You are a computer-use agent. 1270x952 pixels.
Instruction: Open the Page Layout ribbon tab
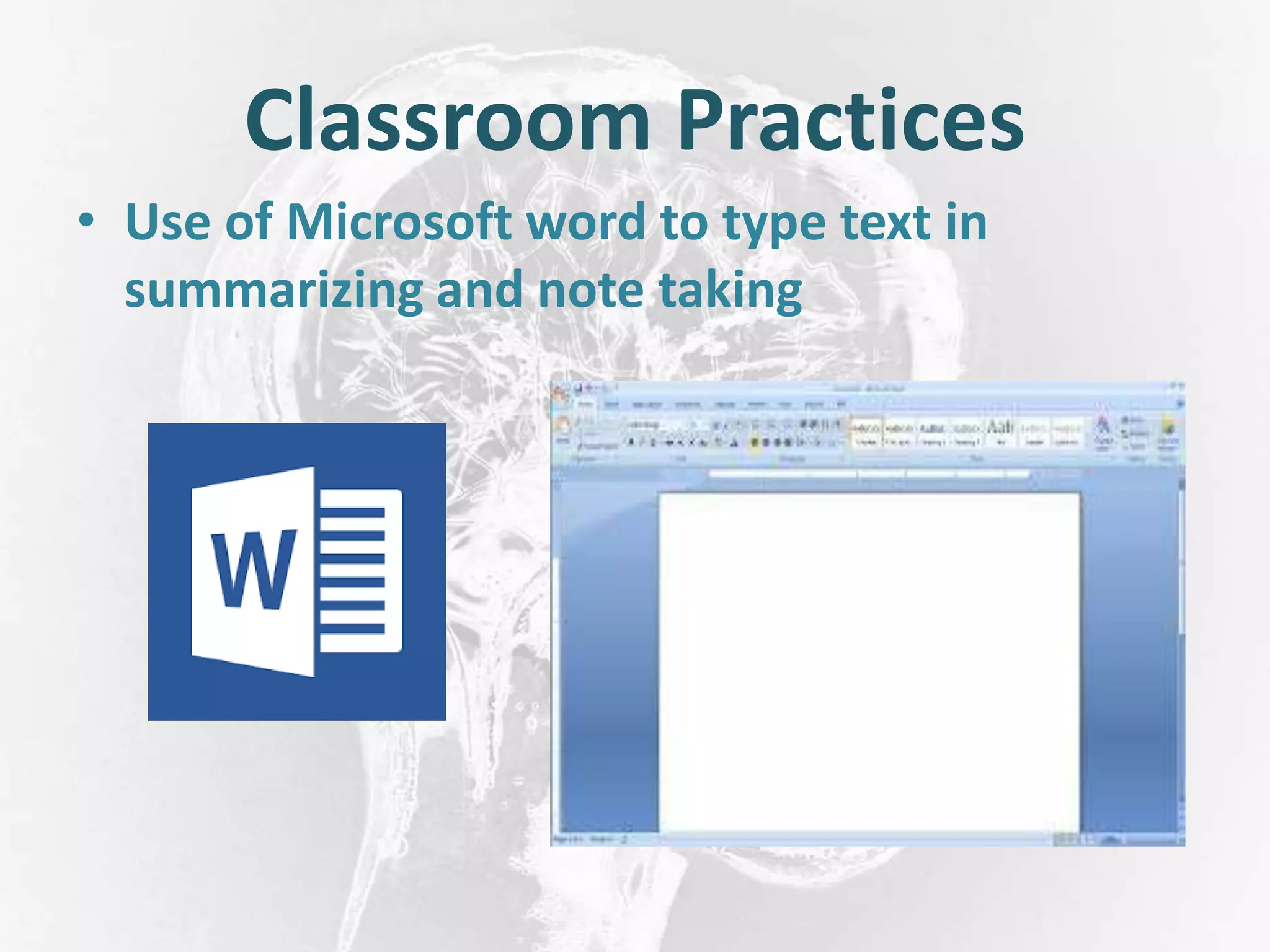click(x=647, y=405)
